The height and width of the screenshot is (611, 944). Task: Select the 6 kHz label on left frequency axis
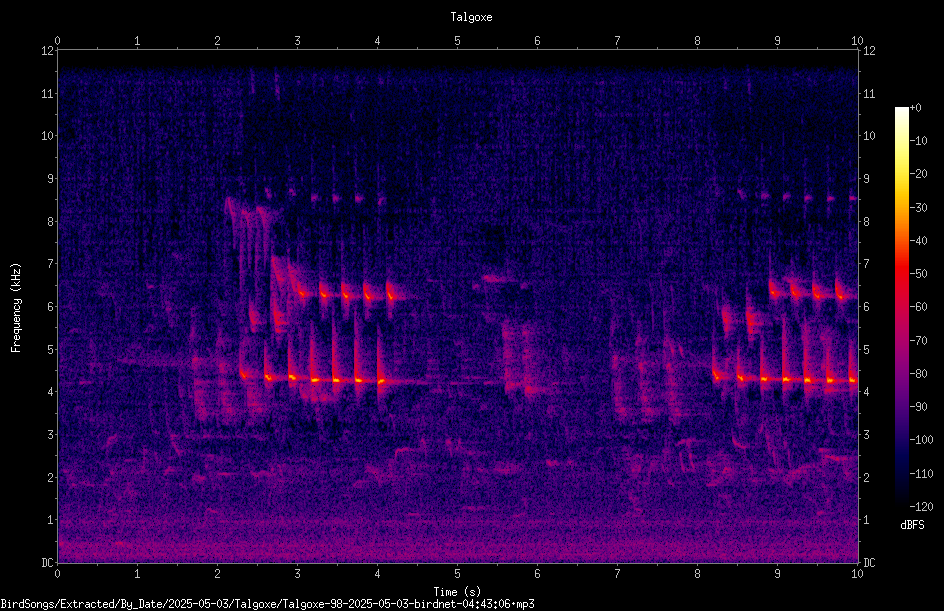tap(49, 306)
